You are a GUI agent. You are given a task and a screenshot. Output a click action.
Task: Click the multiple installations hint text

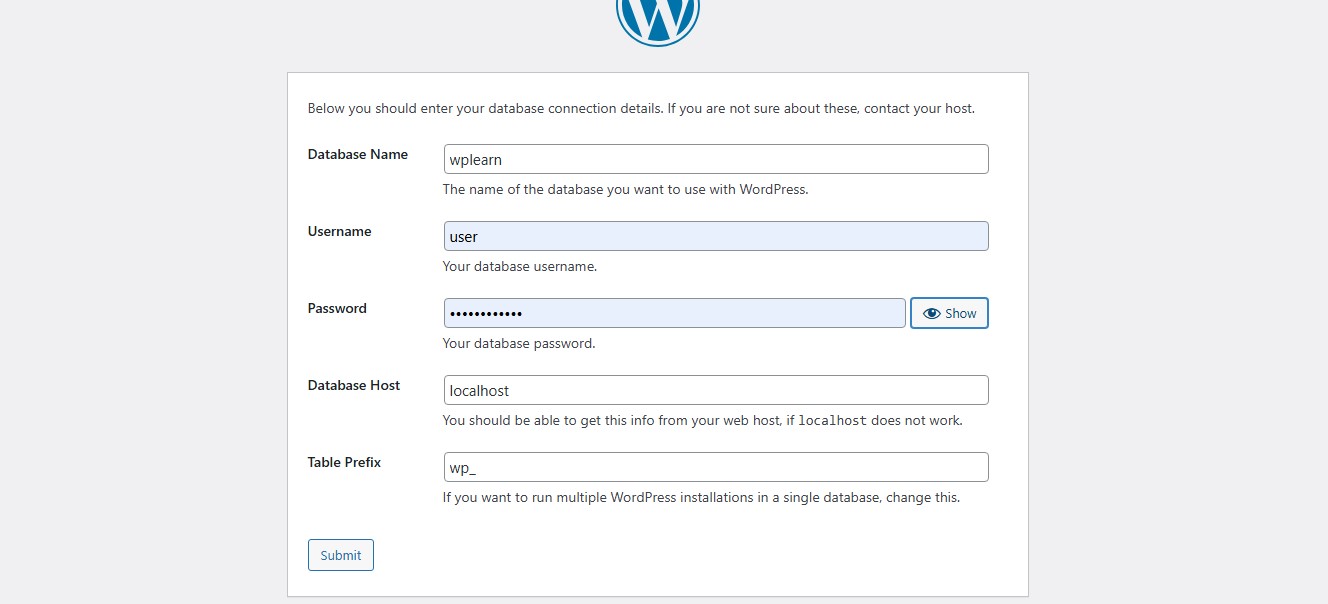(700, 497)
